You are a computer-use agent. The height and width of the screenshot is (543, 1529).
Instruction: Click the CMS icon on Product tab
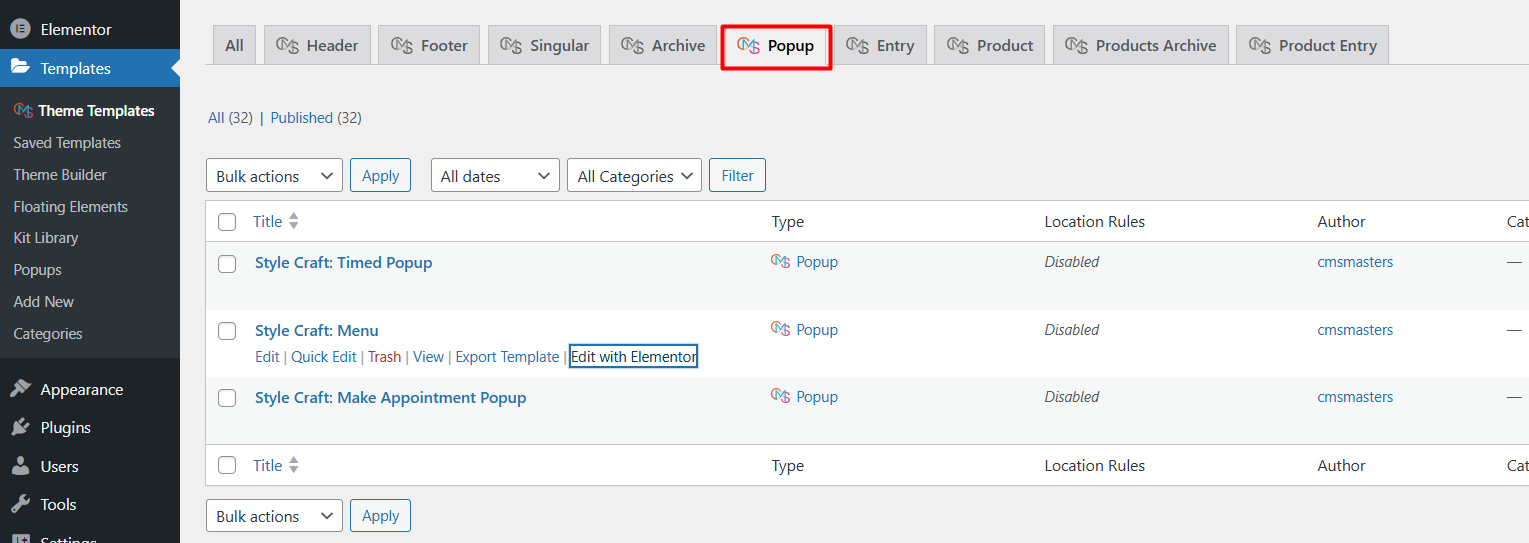point(958,45)
